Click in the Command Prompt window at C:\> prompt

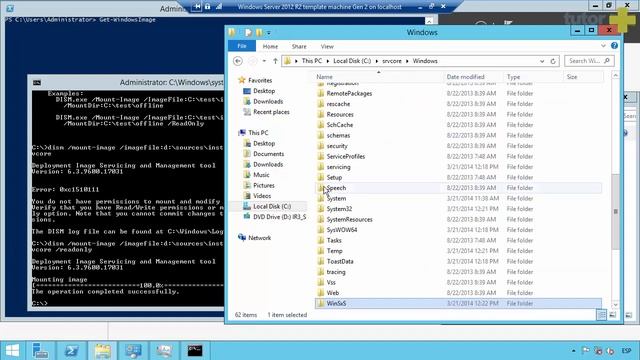coord(40,303)
